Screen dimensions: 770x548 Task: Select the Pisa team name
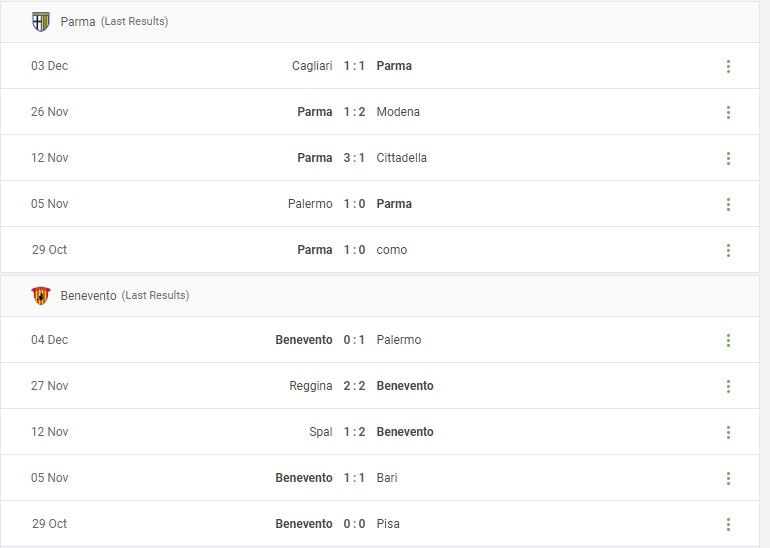tap(388, 523)
